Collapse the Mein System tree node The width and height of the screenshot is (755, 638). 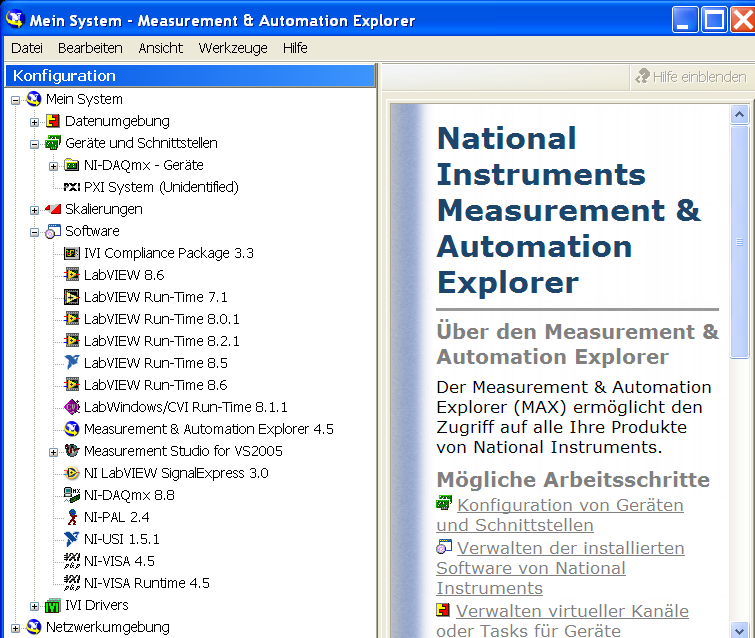(15, 100)
